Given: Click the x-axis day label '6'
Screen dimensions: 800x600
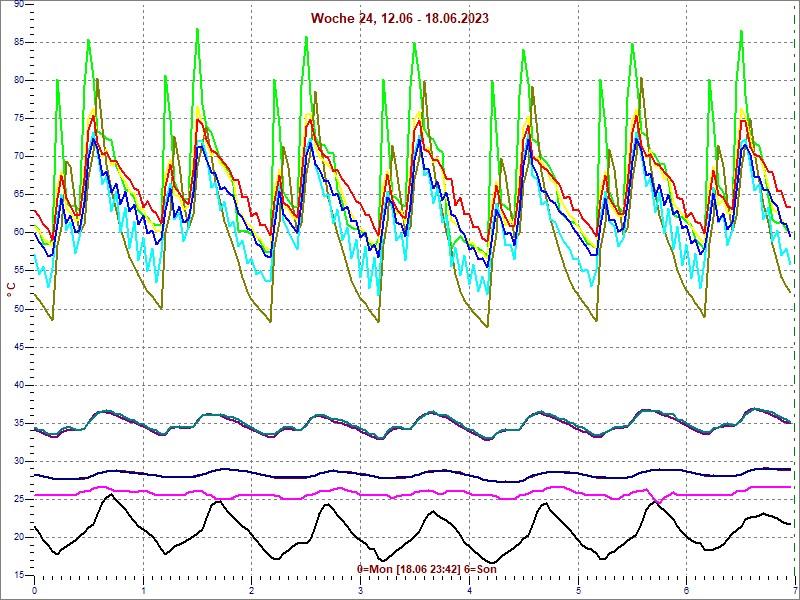Looking at the screenshot, I should [x=687, y=592].
